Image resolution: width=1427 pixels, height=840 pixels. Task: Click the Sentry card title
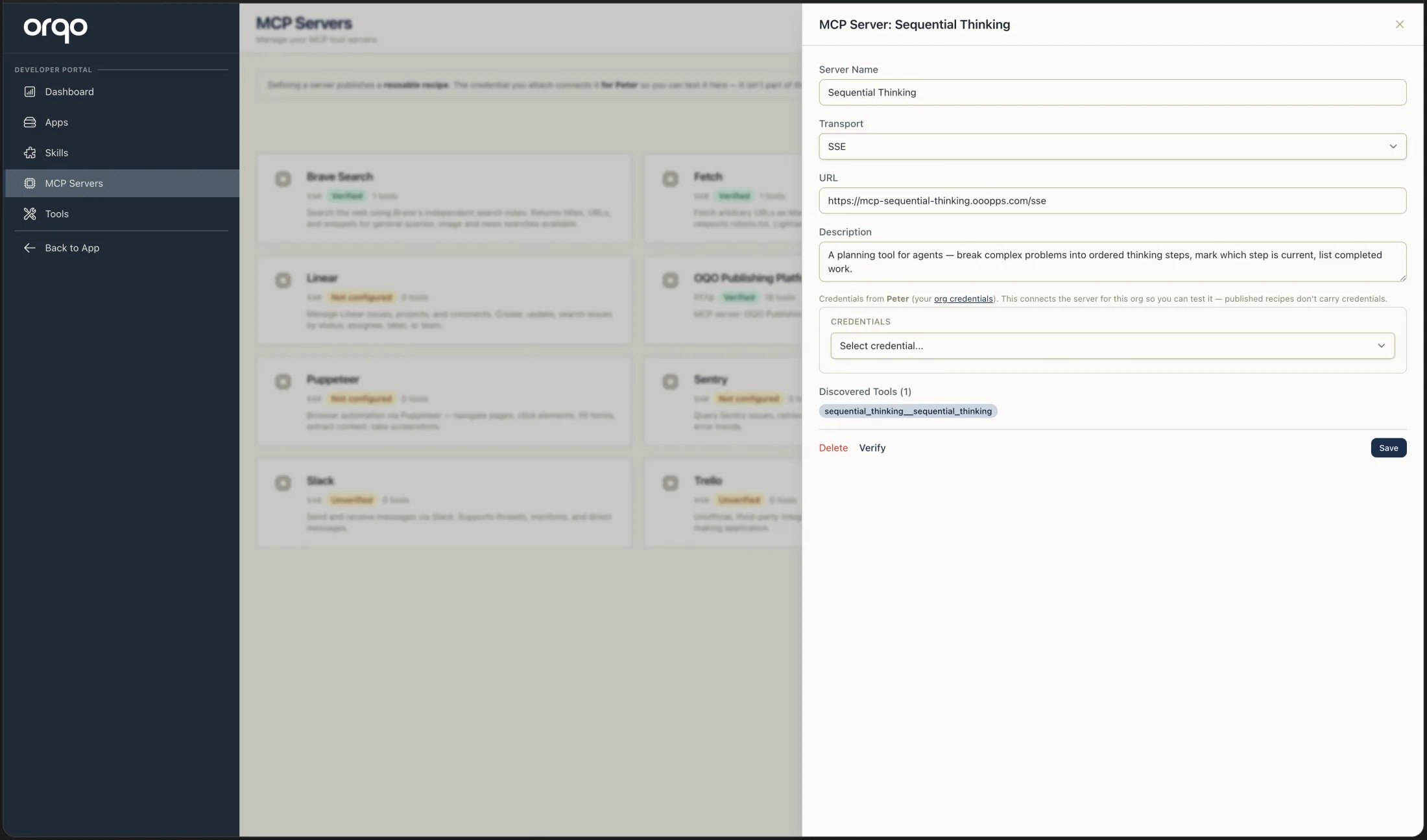711,379
